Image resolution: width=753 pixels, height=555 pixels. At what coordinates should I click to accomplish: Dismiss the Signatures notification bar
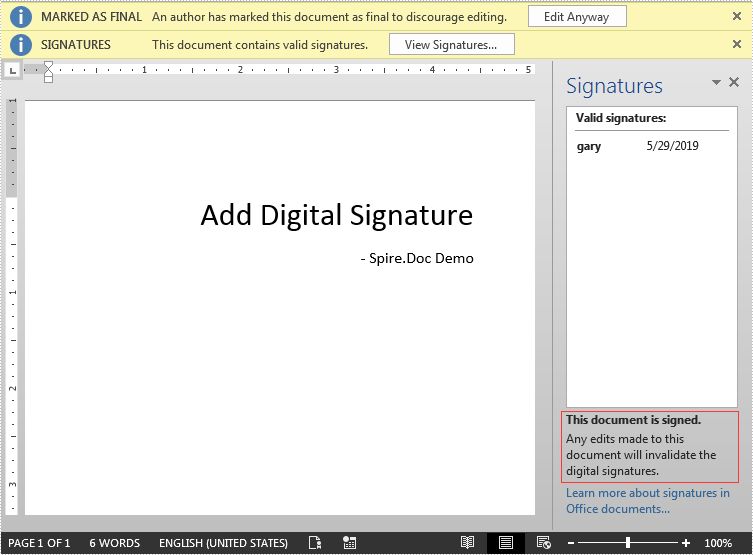(x=737, y=44)
